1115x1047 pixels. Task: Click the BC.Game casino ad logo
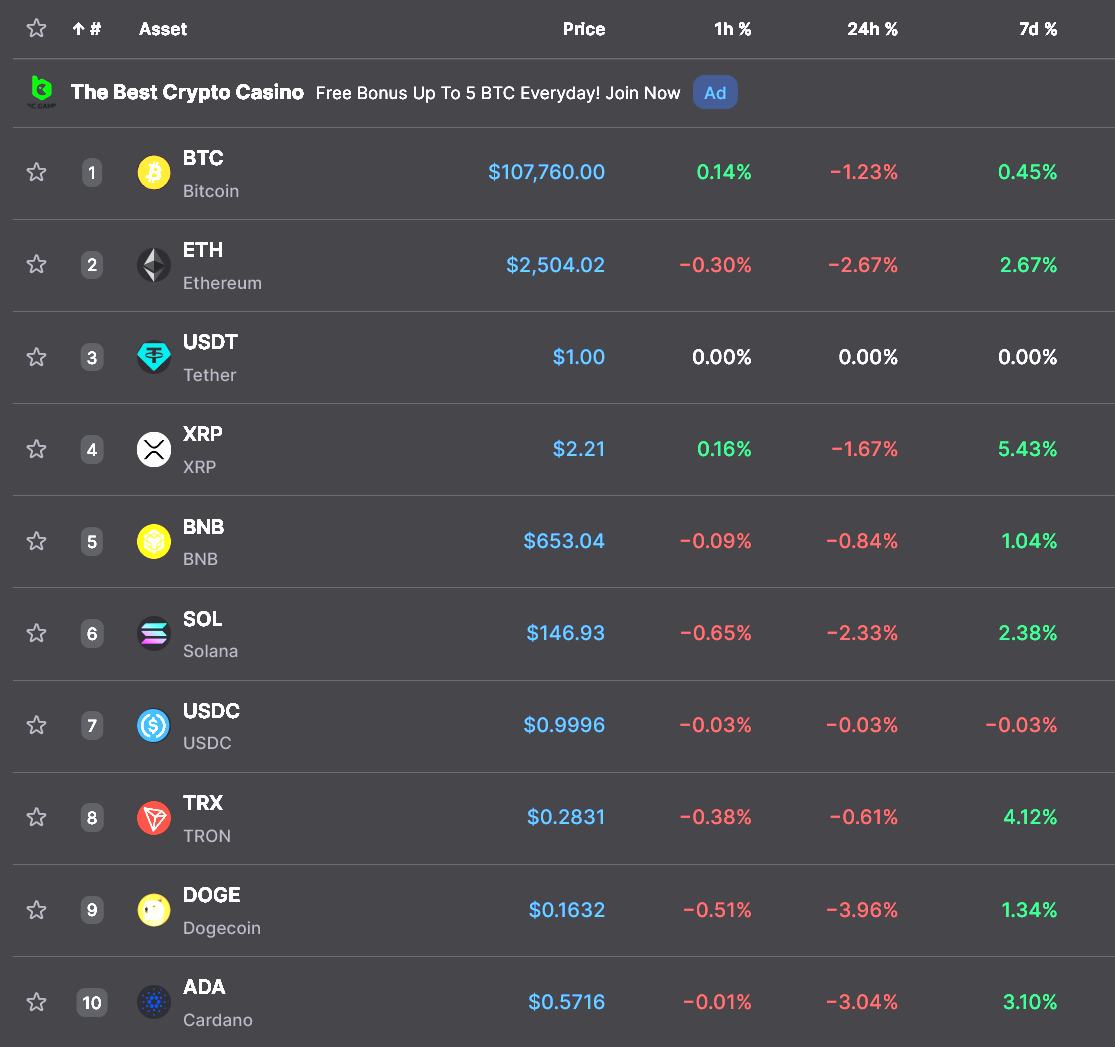(x=42, y=92)
